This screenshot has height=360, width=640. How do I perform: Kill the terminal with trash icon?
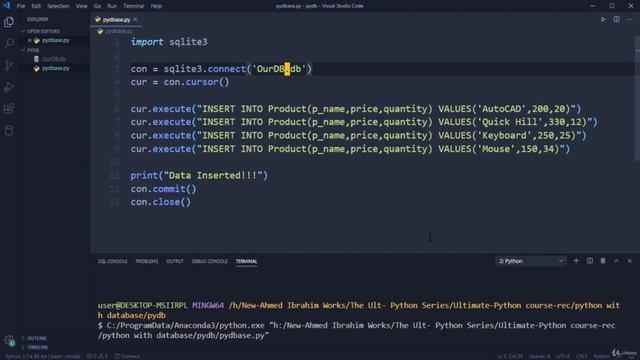(x=603, y=261)
